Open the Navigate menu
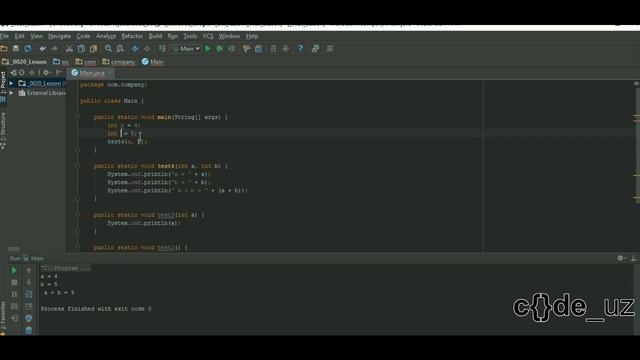640x360 pixels. click(59, 36)
